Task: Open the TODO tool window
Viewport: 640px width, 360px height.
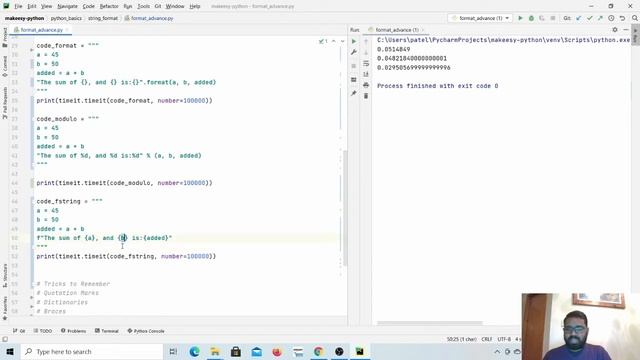Action: 43,331
